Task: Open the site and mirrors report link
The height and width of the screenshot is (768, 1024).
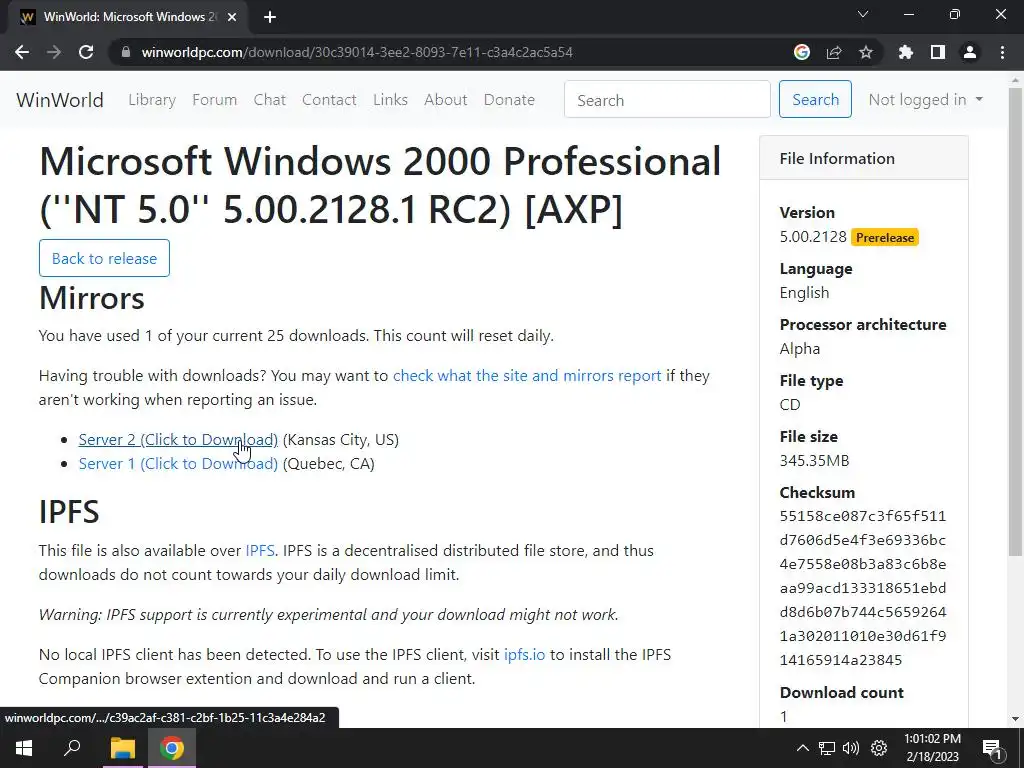Action: 527,376
